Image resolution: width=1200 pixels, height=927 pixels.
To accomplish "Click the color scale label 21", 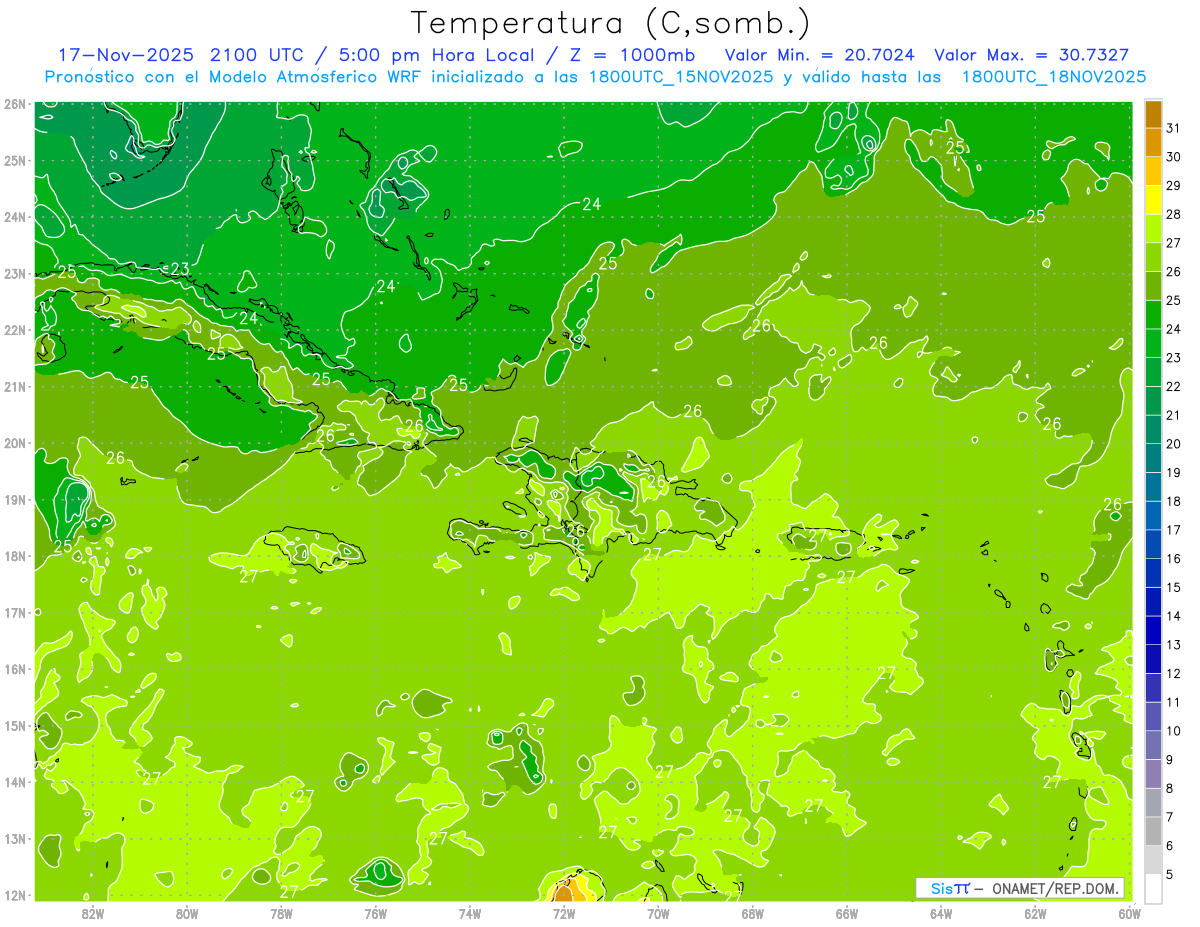I will 1174,415.
